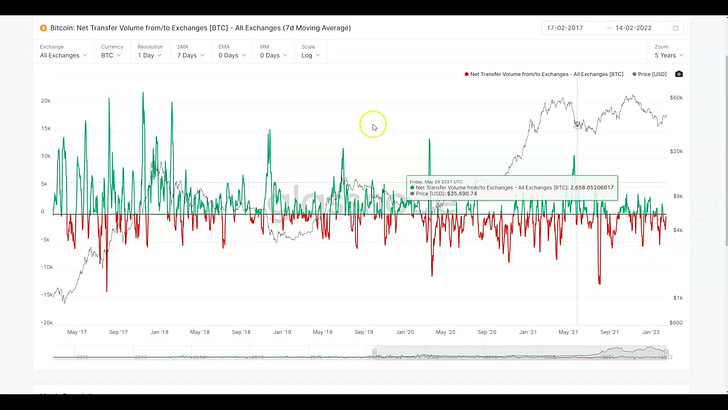
Task: Click the start date field 17-02-2017
Action: pyautogui.click(x=565, y=28)
